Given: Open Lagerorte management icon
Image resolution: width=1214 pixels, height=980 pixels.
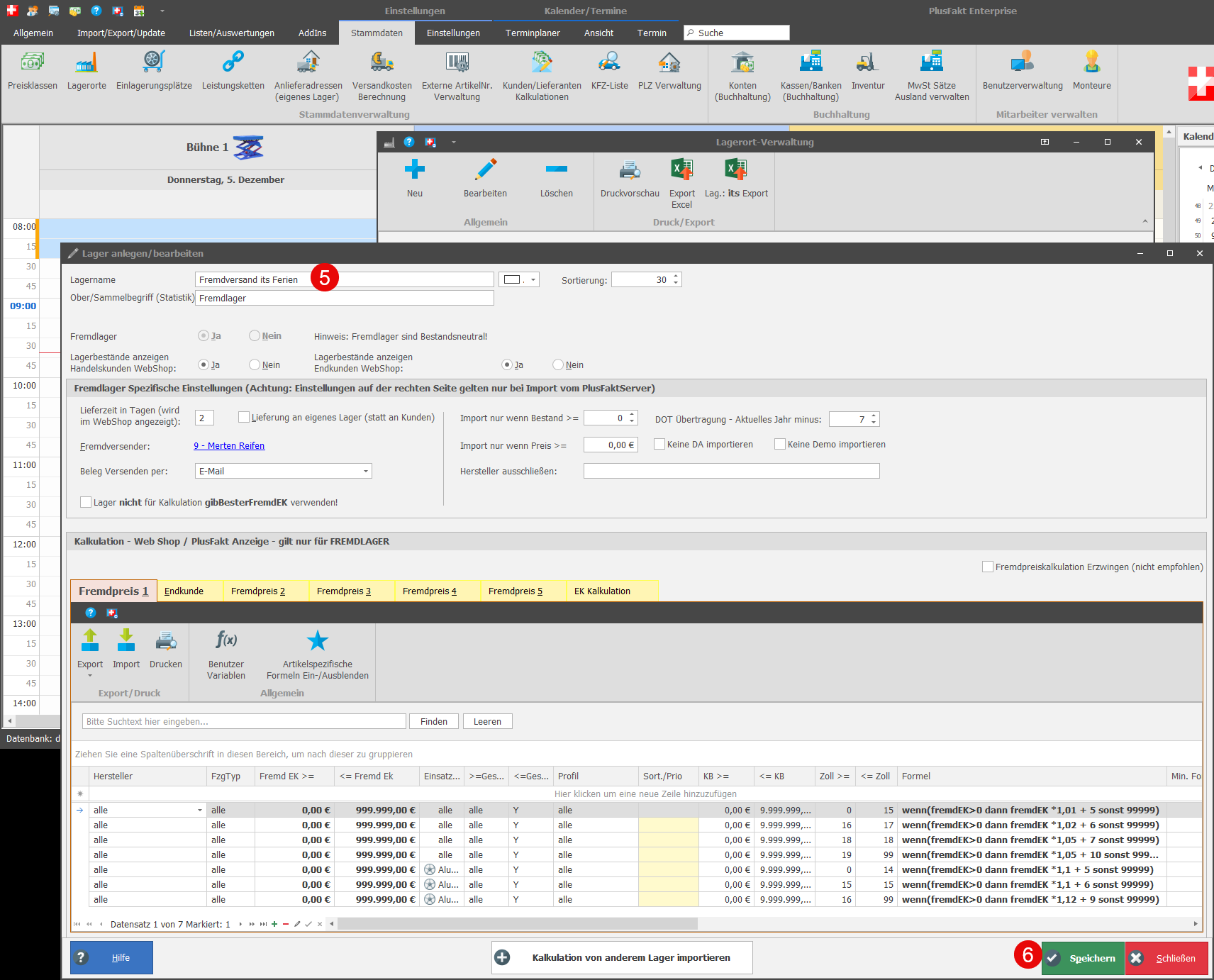Looking at the screenshot, I should (87, 71).
